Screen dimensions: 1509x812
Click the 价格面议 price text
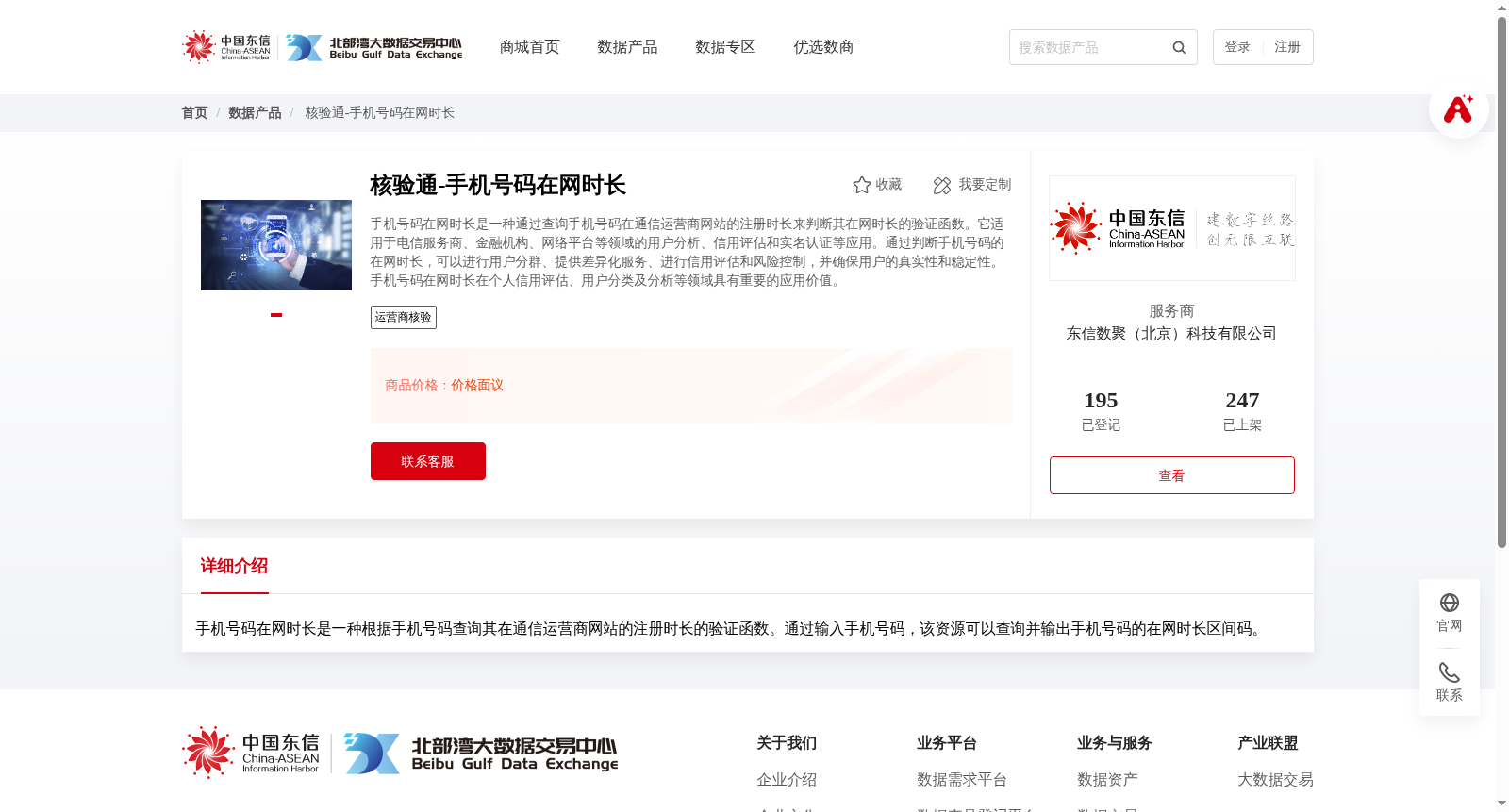477,386
